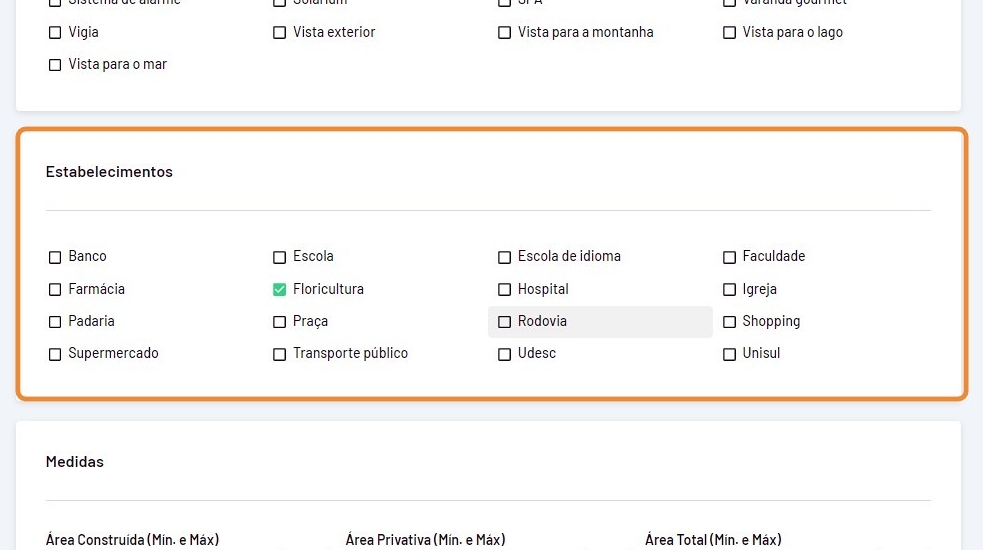This screenshot has width=983, height=550.
Task: Uncheck the Floricultura checkbox
Action: pos(280,290)
